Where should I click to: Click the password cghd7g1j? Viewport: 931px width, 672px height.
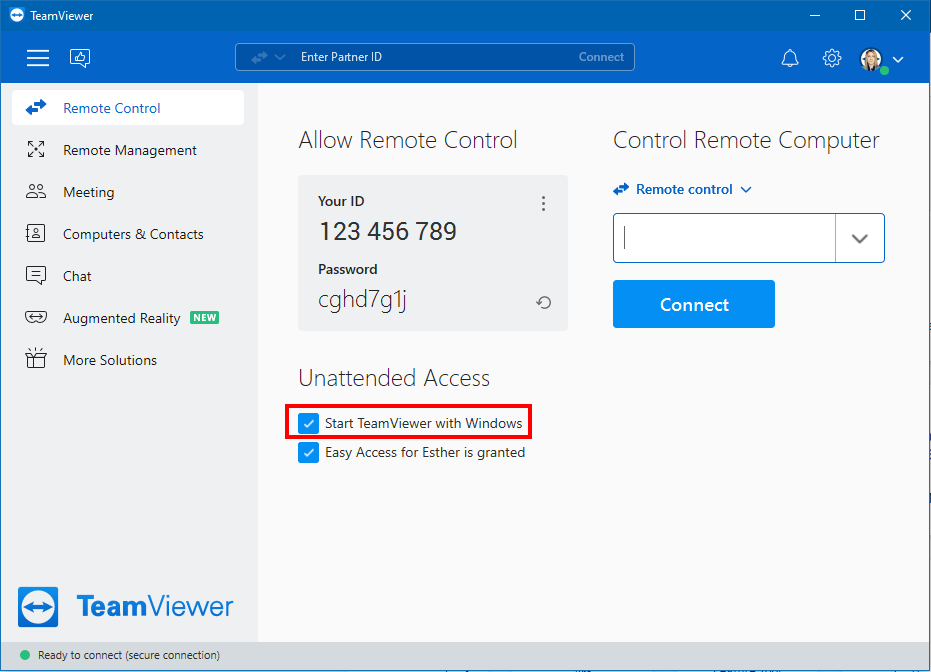pyautogui.click(x=363, y=300)
